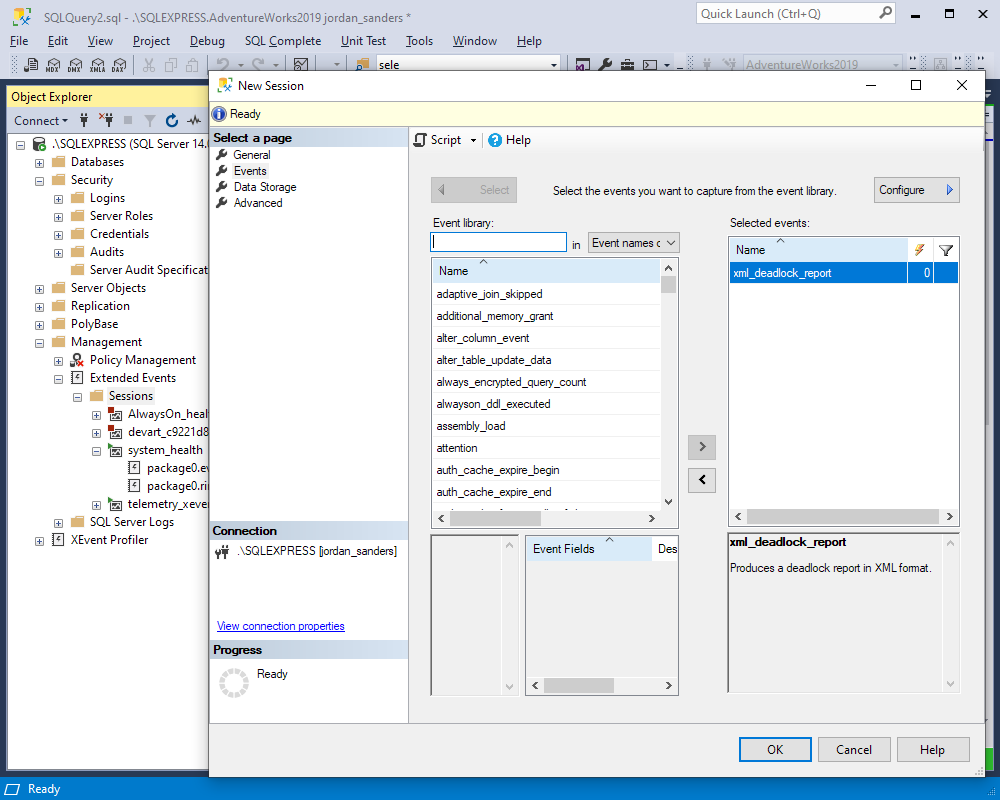Image resolution: width=1000 pixels, height=800 pixels.
Task: Click the search magnifier in Quick Launch
Action: [x=885, y=13]
